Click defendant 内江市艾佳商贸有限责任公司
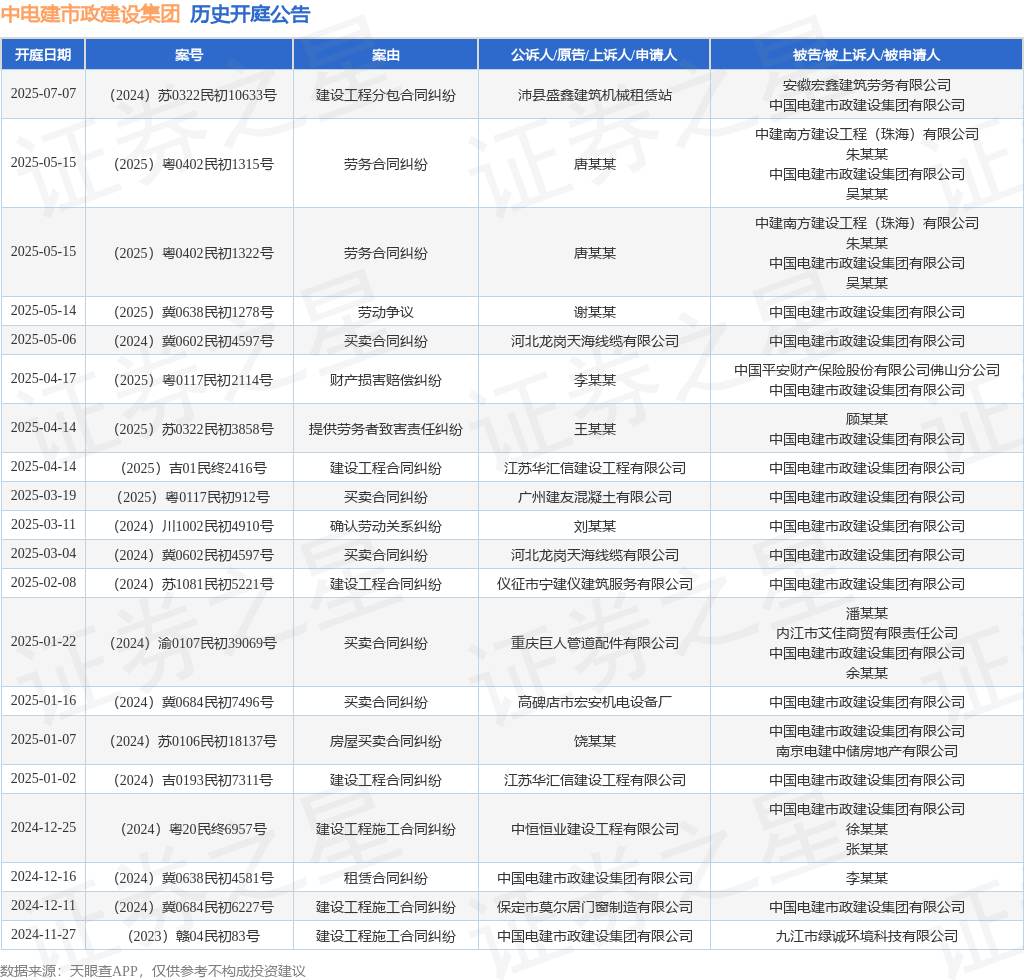The image size is (1024, 980). (x=867, y=633)
